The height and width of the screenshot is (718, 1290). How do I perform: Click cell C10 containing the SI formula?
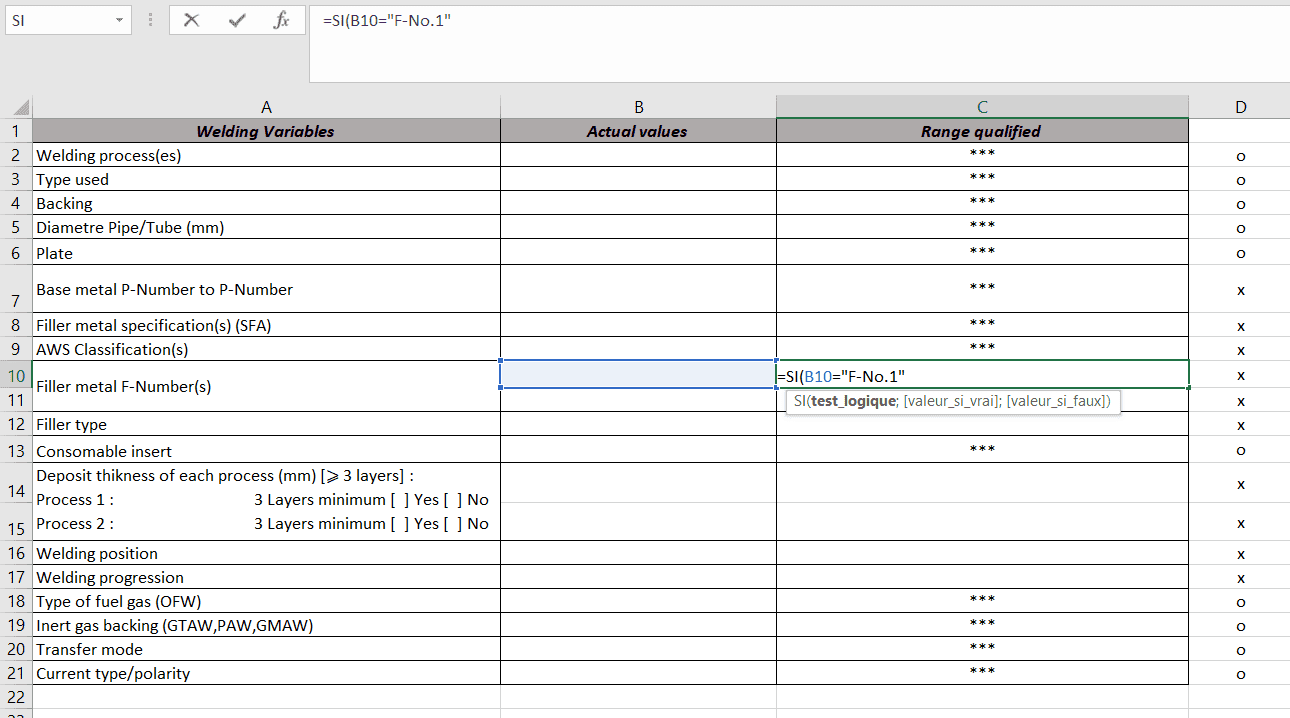tap(982, 374)
